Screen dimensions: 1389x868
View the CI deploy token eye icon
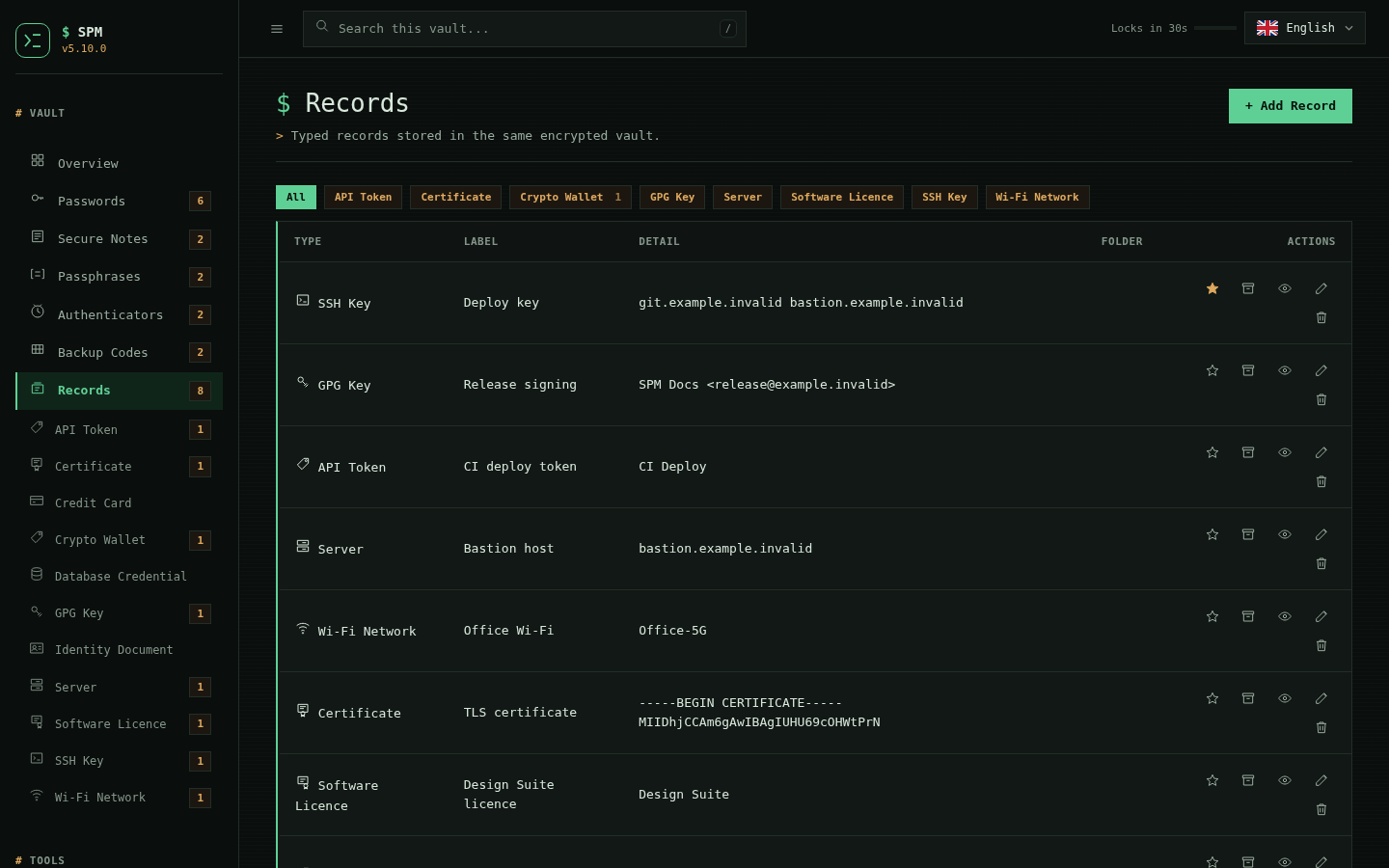1285,452
